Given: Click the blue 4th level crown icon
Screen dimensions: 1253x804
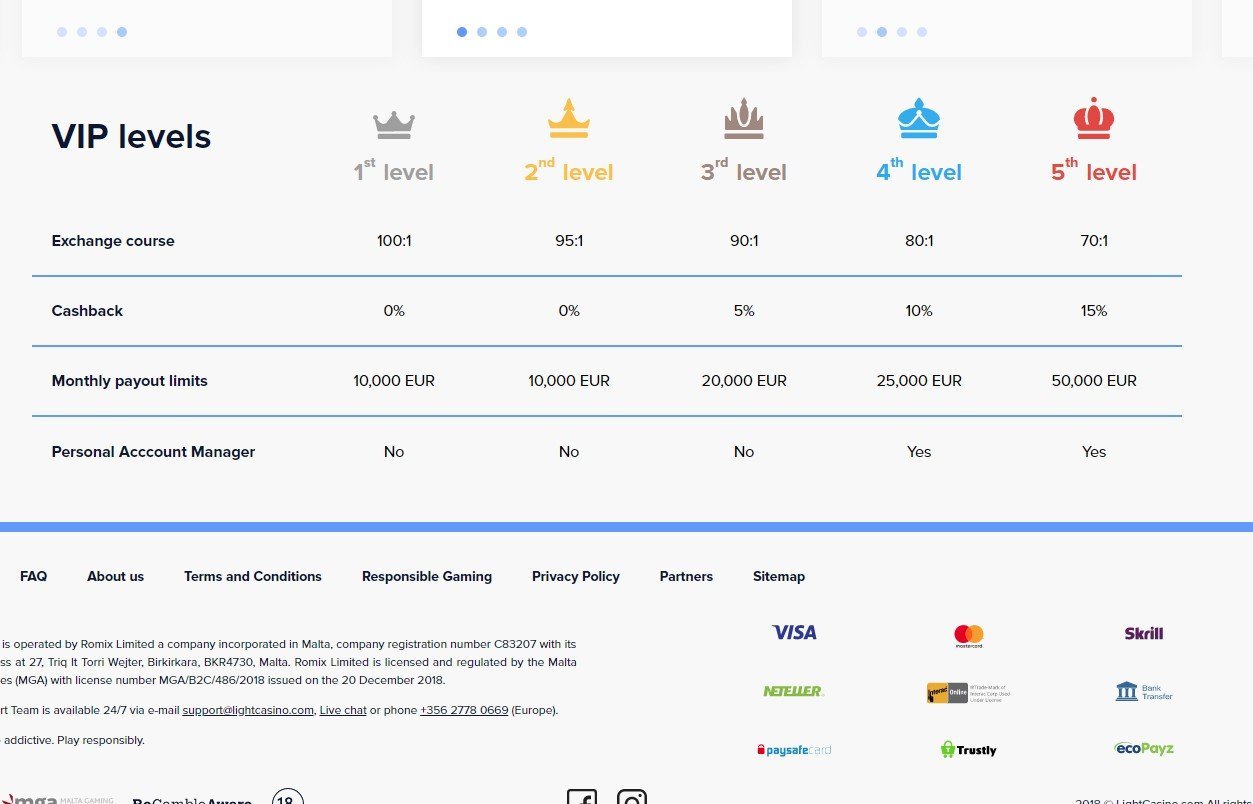Looking at the screenshot, I should [x=918, y=120].
